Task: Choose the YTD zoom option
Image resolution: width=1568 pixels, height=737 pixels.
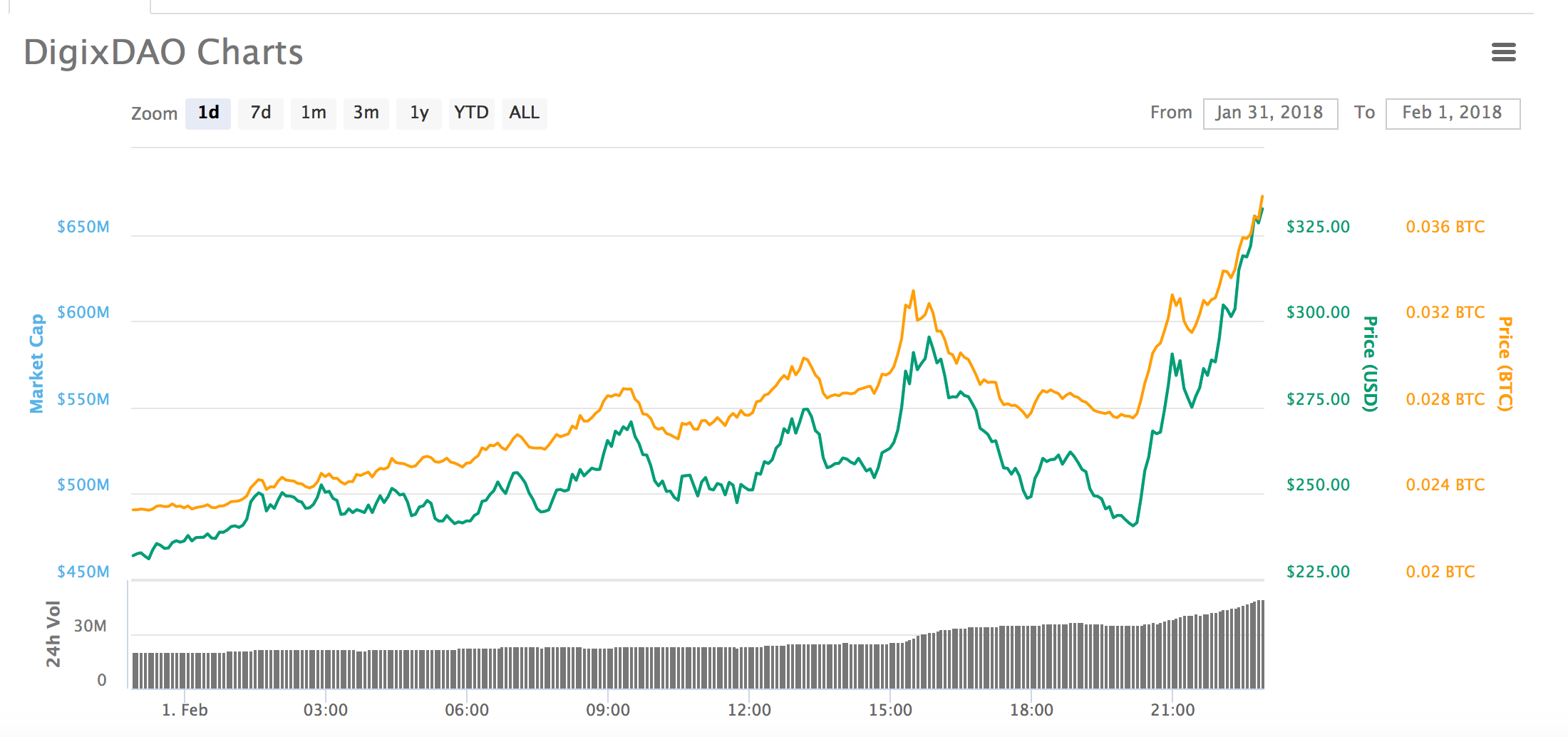Action: point(472,113)
